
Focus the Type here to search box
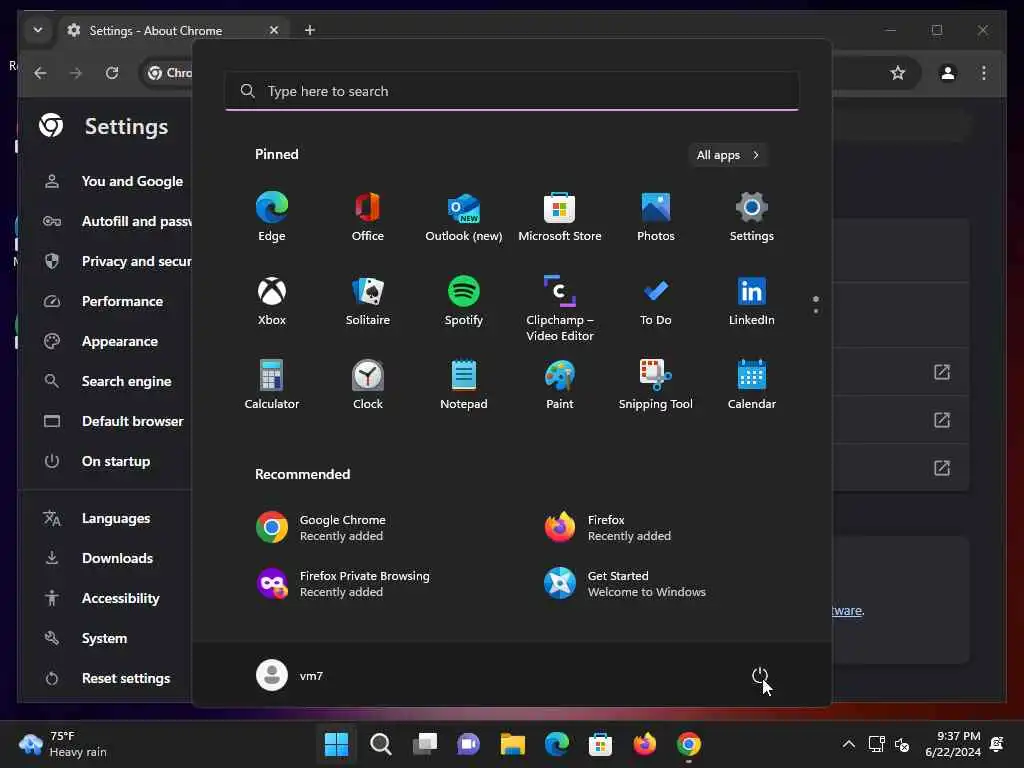tap(512, 91)
